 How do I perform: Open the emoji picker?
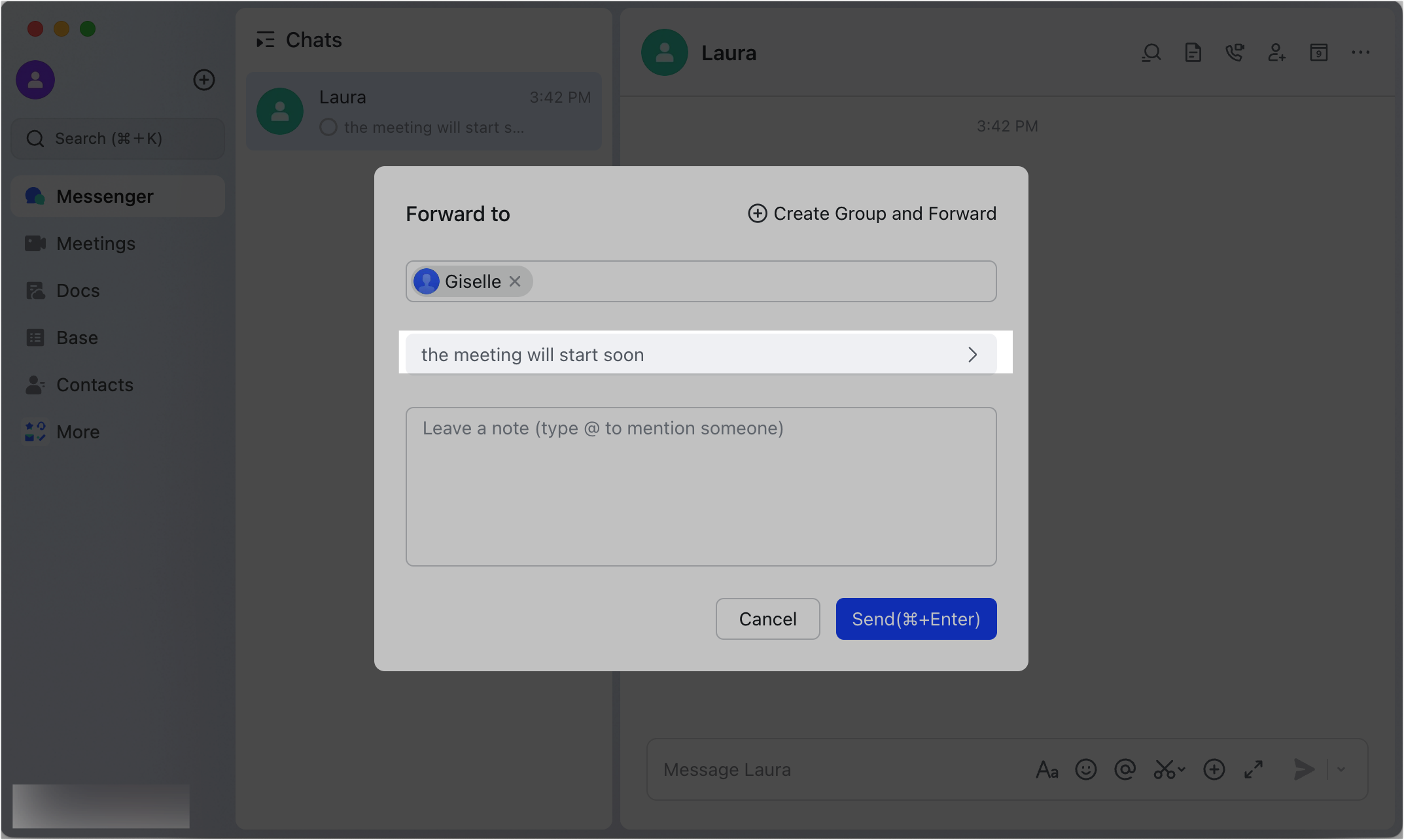click(1086, 769)
